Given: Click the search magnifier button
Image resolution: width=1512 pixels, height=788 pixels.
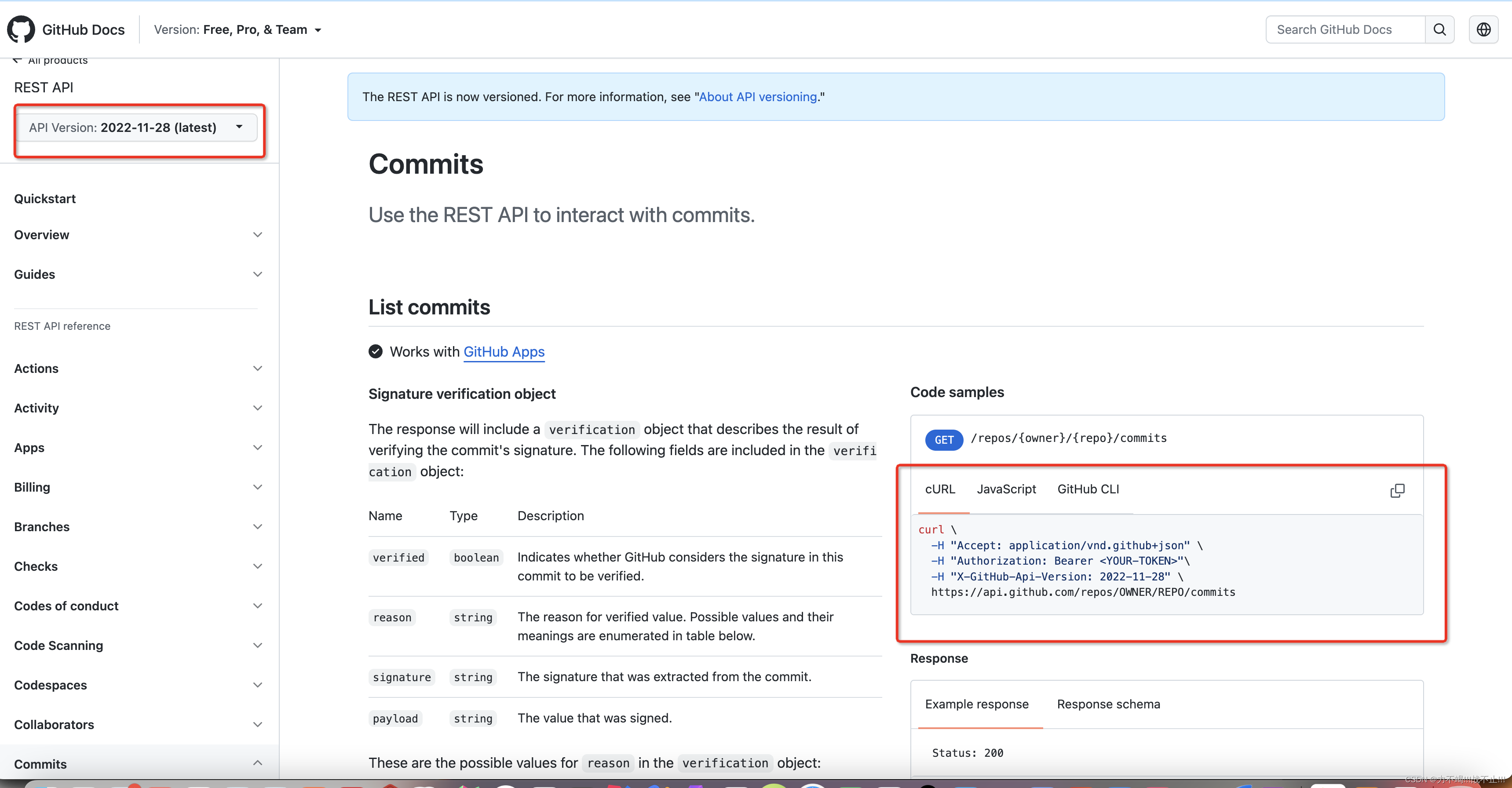Looking at the screenshot, I should tap(1439, 29).
